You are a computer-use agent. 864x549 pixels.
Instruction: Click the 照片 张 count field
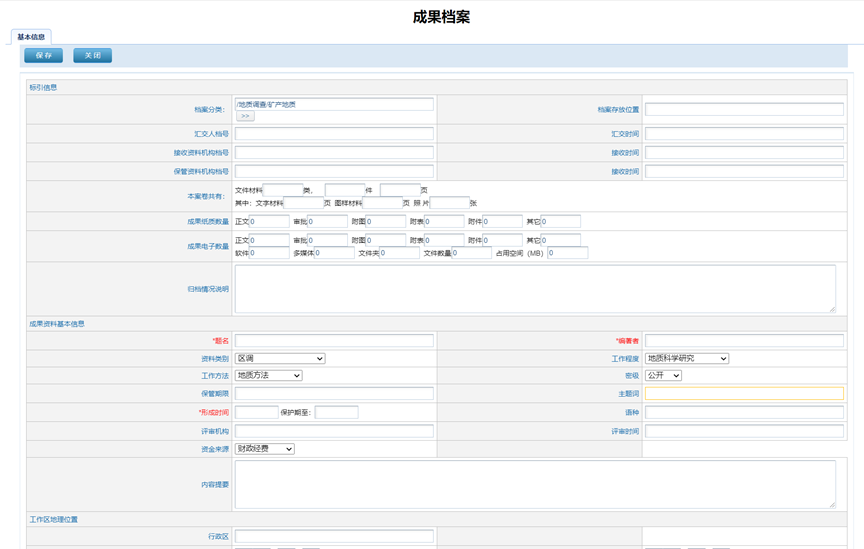[450, 203]
